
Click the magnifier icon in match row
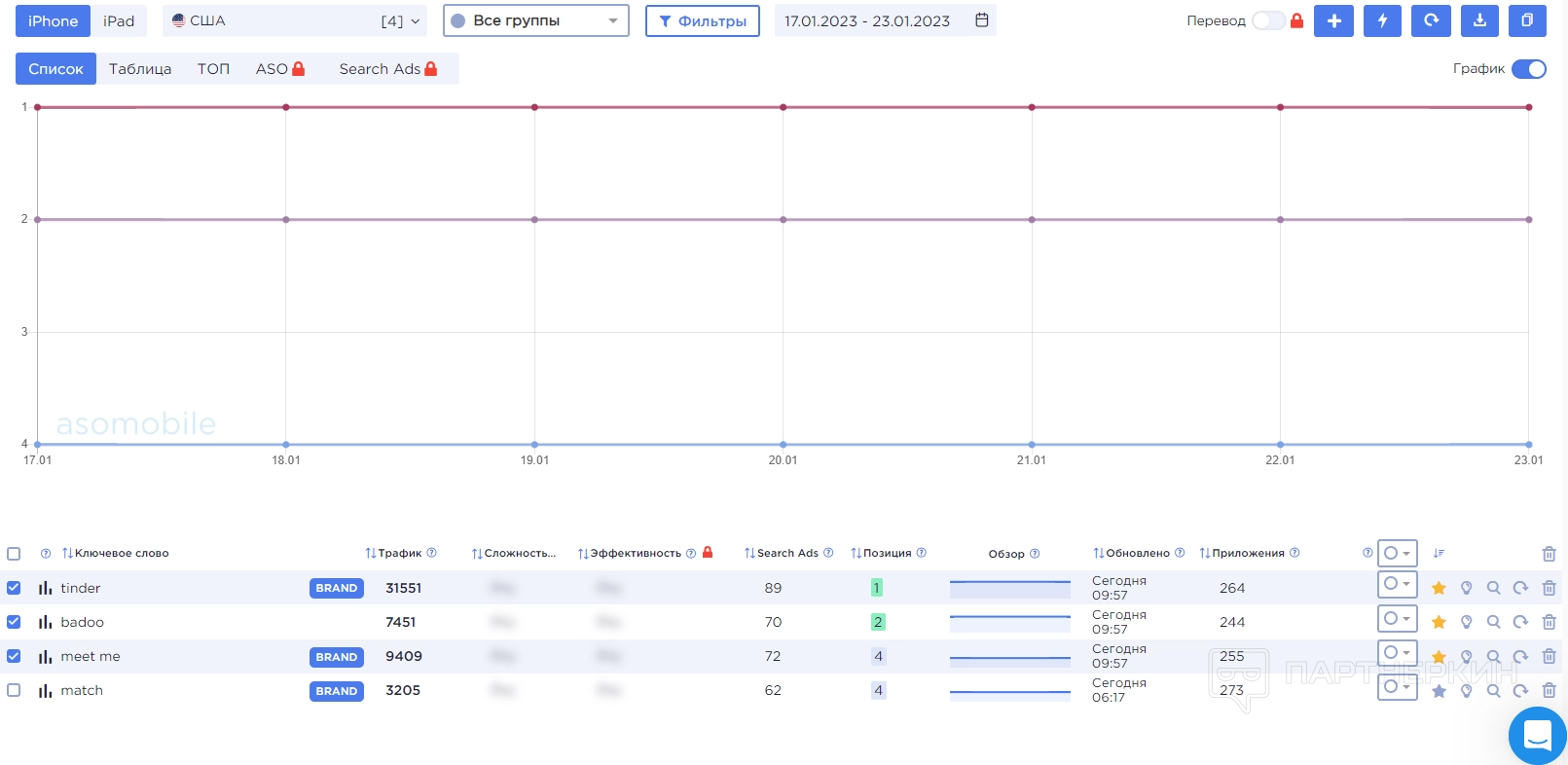(1493, 691)
